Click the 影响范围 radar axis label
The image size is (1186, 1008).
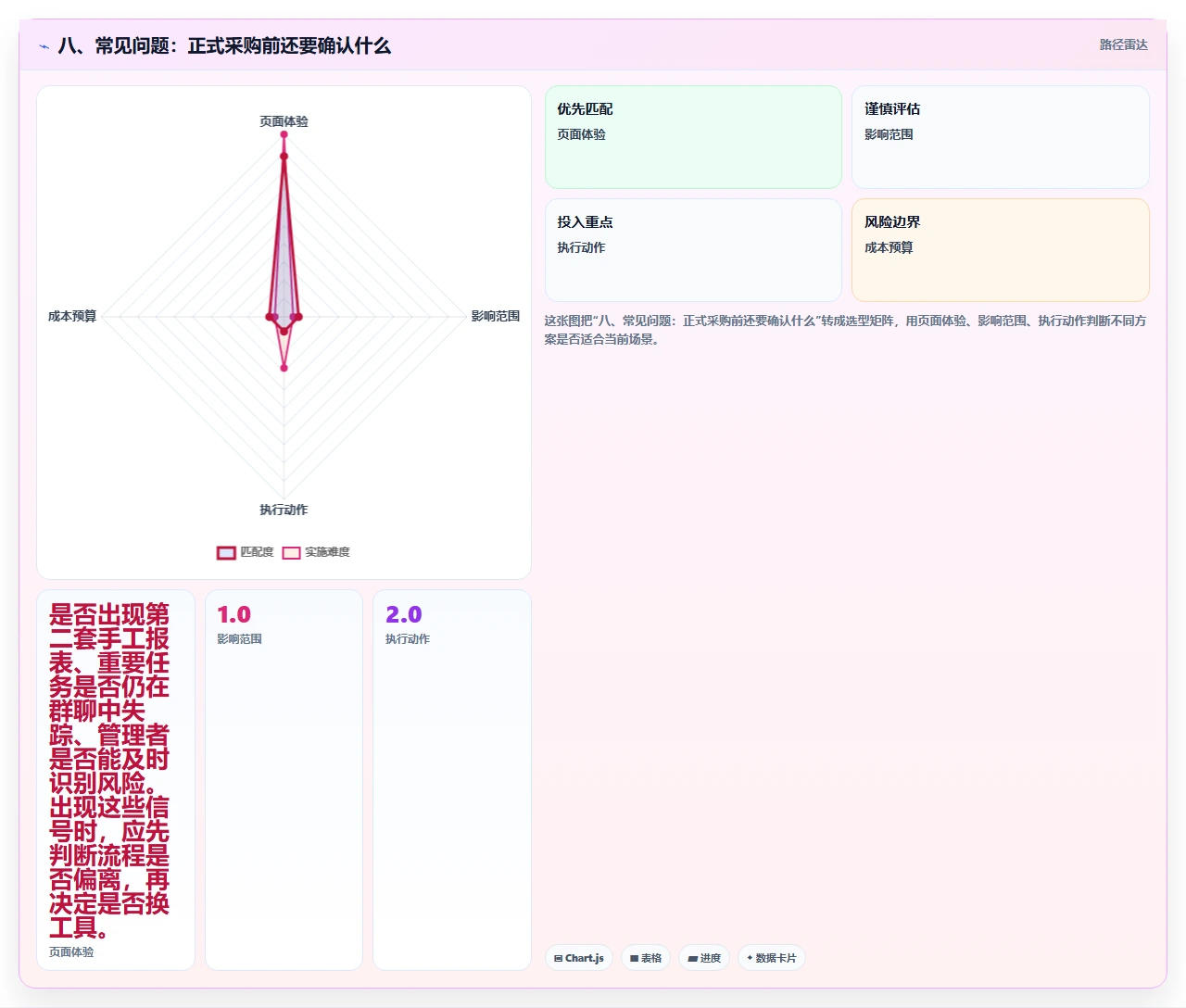(x=496, y=316)
